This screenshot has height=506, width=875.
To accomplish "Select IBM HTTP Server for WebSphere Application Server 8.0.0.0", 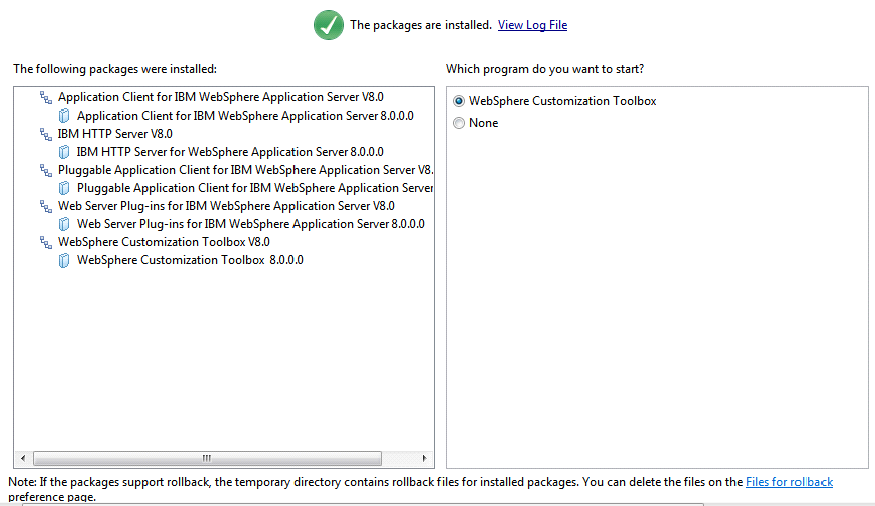I will pyautogui.click(x=230, y=152).
